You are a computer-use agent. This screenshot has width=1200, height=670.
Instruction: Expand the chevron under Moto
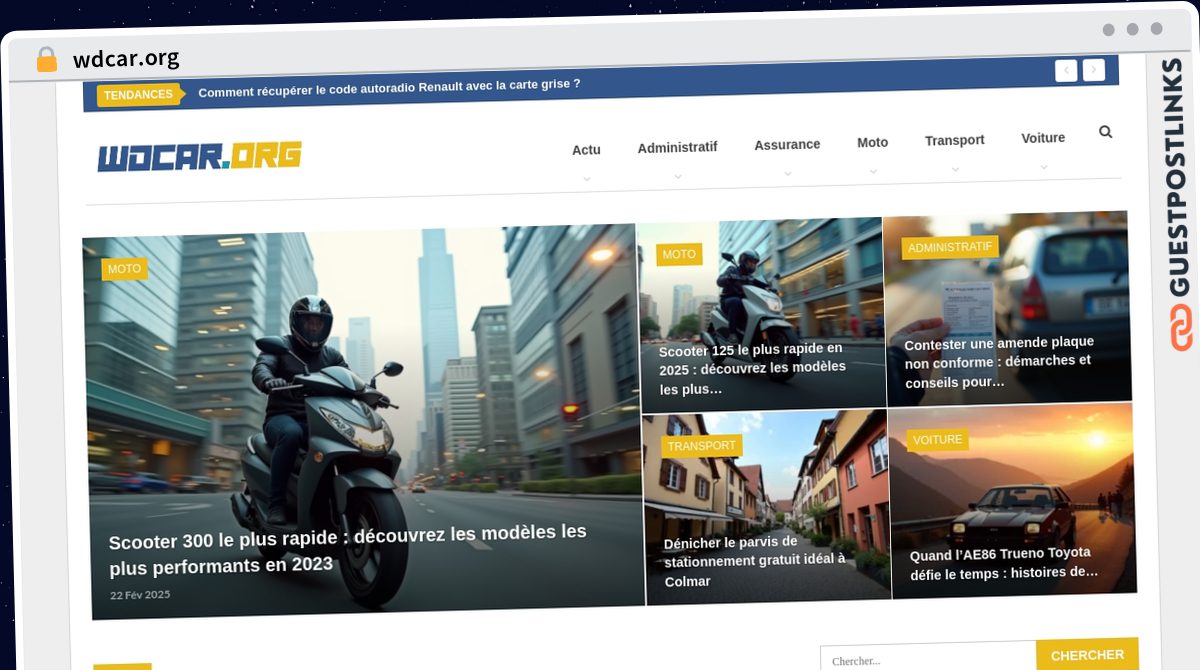pyautogui.click(x=873, y=171)
